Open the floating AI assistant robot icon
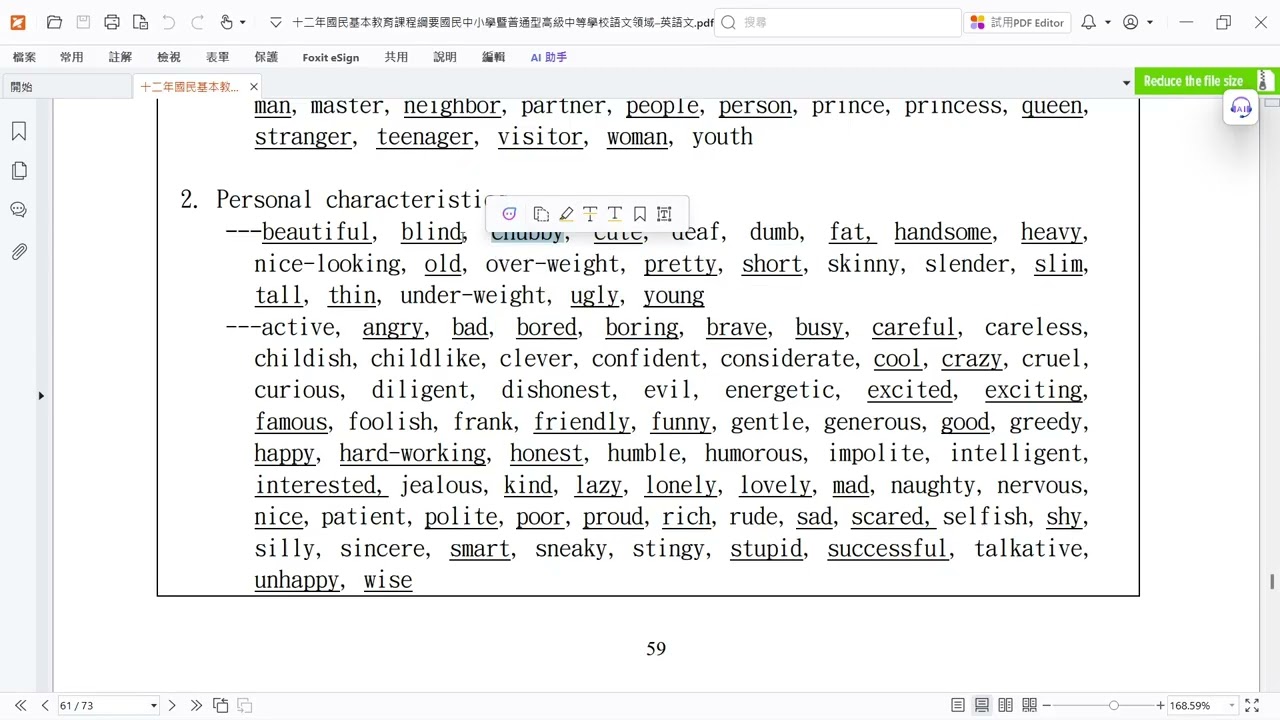Image resolution: width=1280 pixels, height=720 pixels. pyautogui.click(x=1241, y=108)
